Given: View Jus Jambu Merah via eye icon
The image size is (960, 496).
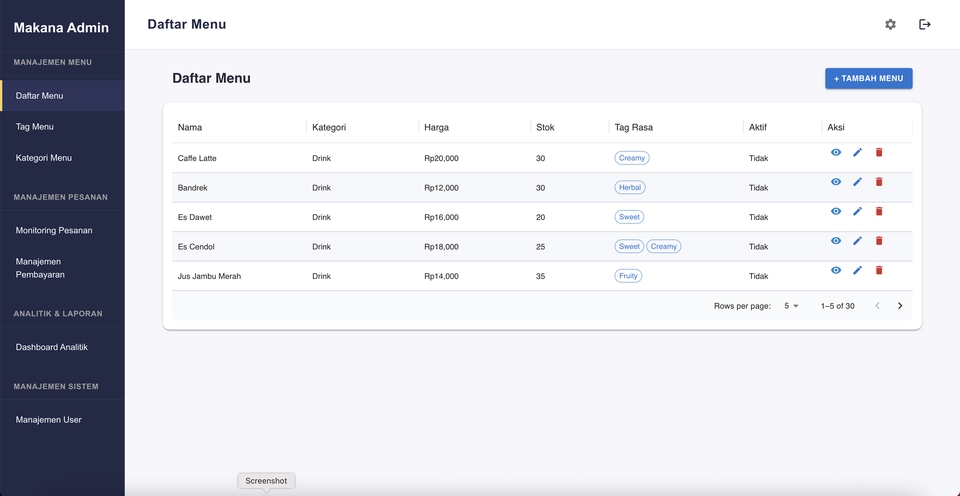Looking at the screenshot, I should tap(836, 271).
